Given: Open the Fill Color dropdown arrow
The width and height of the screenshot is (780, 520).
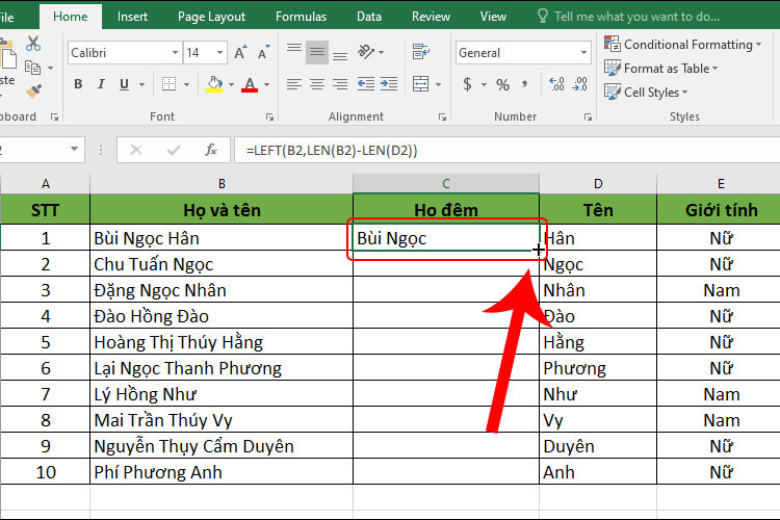Looking at the screenshot, I should pyautogui.click(x=231, y=85).
